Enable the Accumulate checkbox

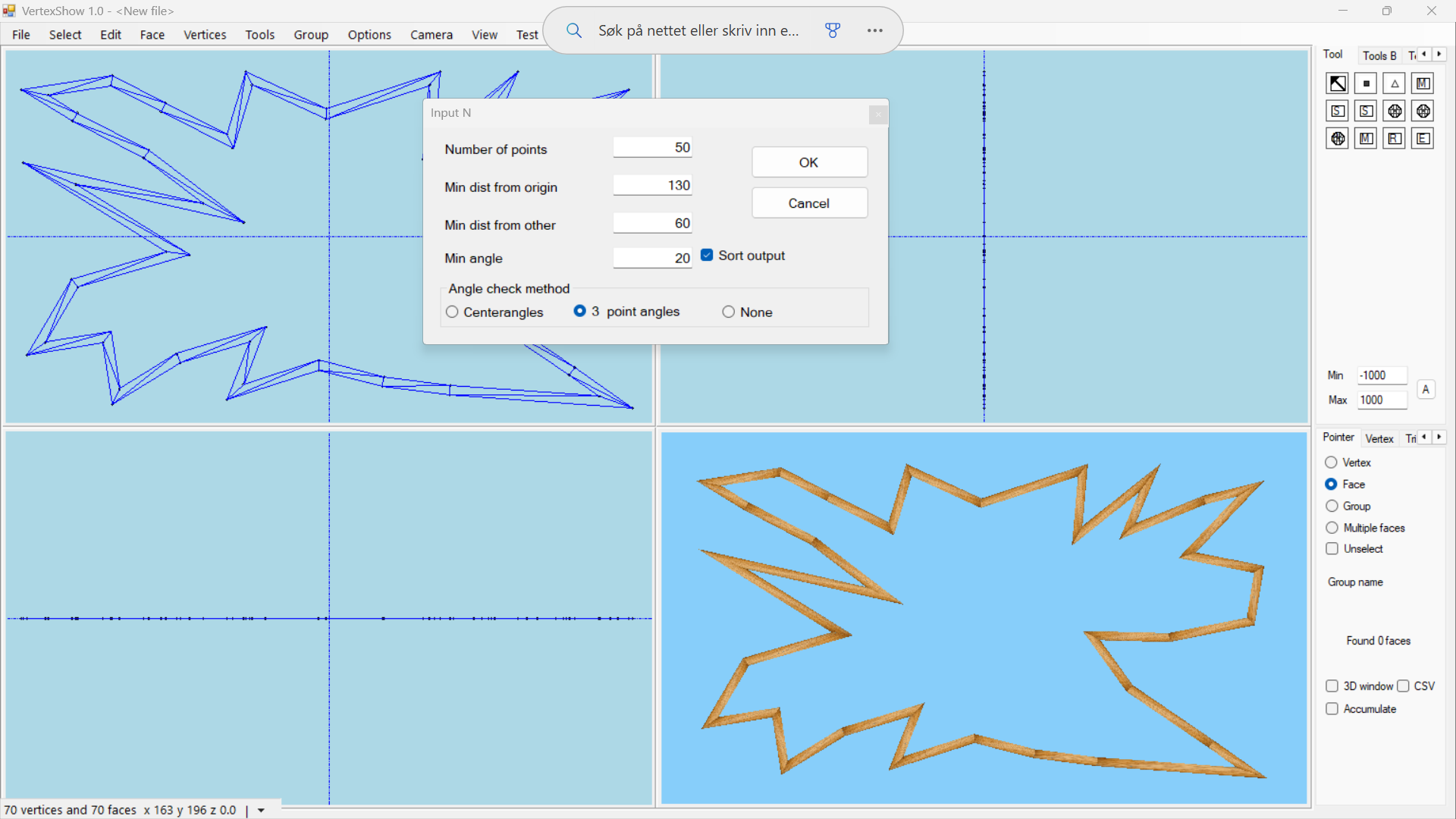(1332, 709)
